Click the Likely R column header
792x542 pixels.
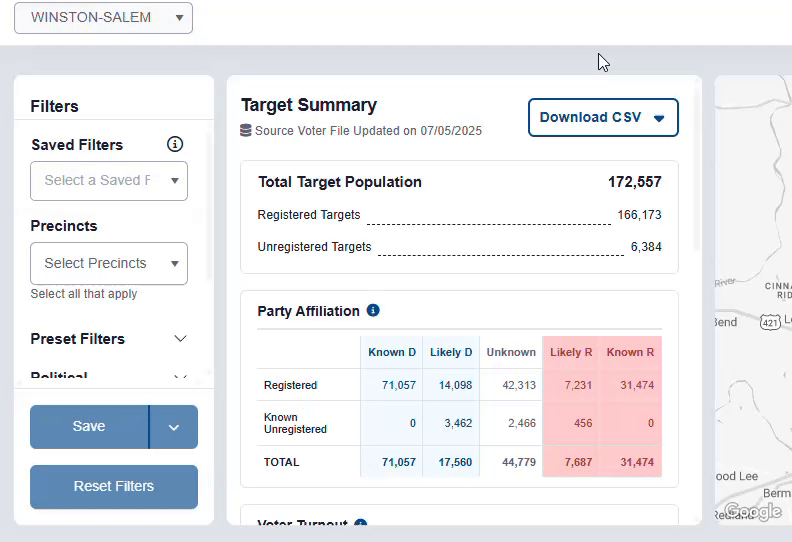click(x=571, y=352)
